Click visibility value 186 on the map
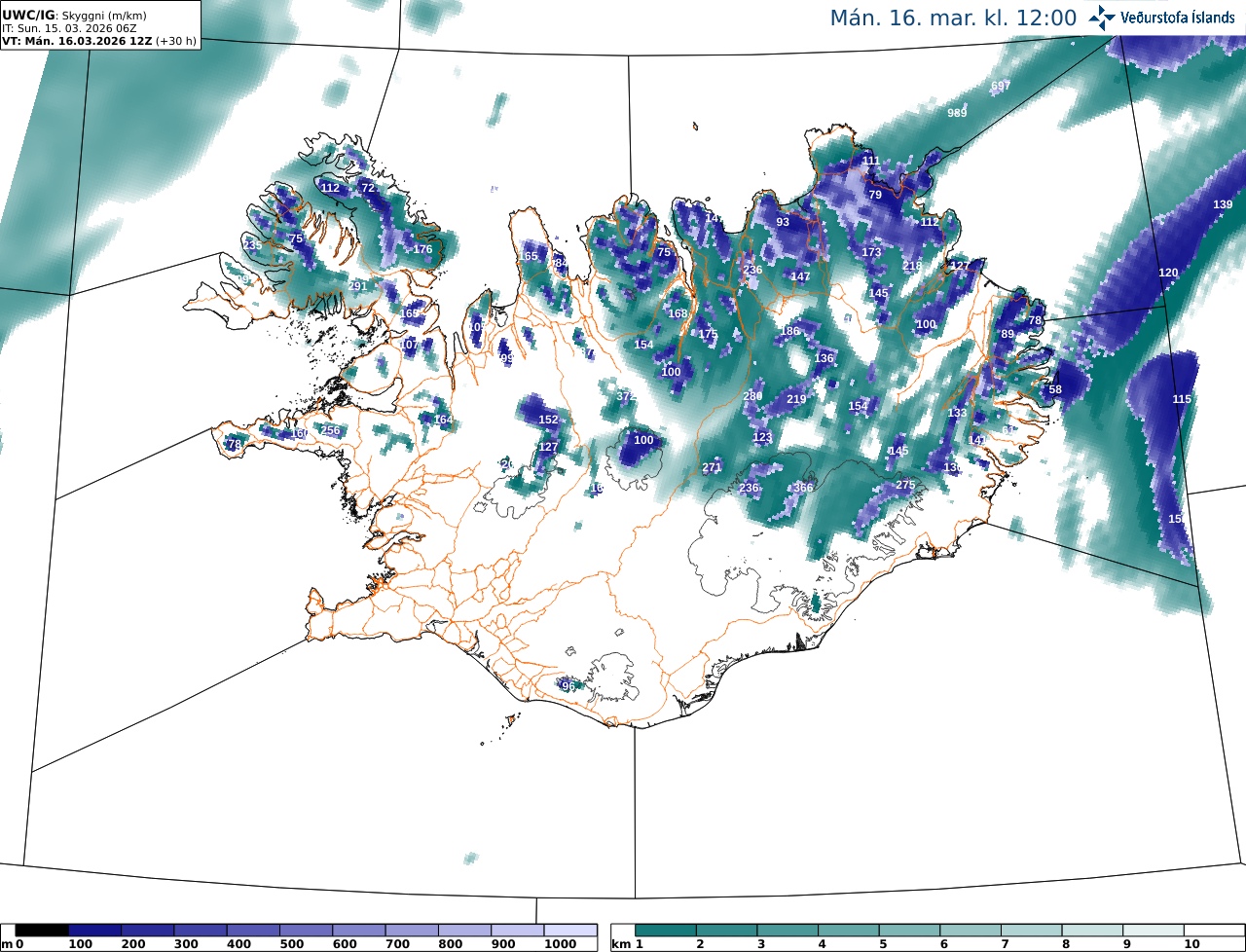 point(789,331)
